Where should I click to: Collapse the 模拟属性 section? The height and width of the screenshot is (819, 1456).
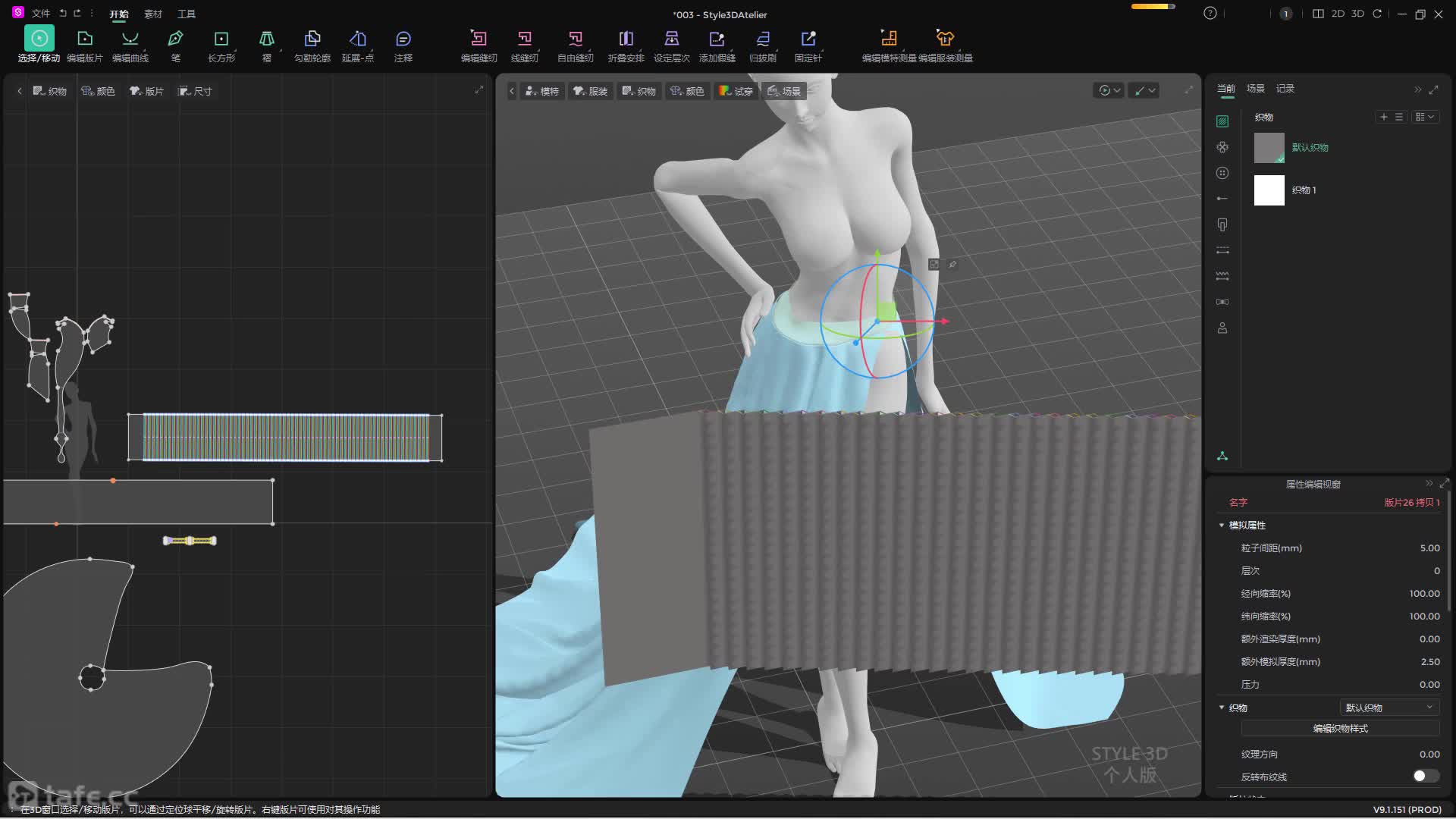1222,526
